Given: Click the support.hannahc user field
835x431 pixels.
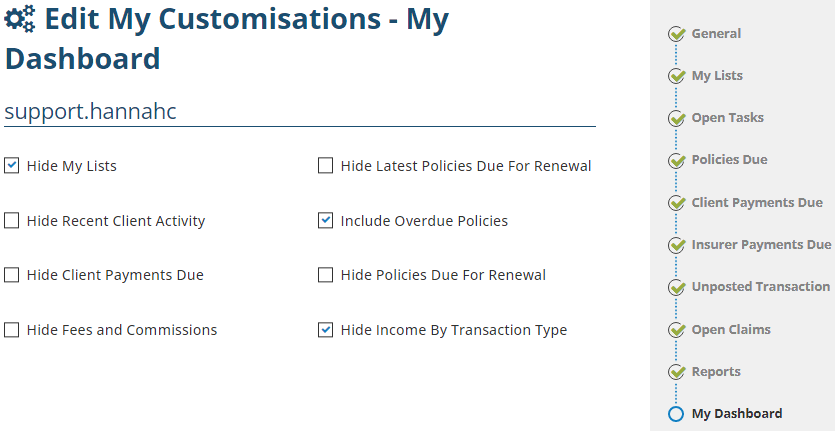Looking at the screenshot, I should tap(300, 111).
